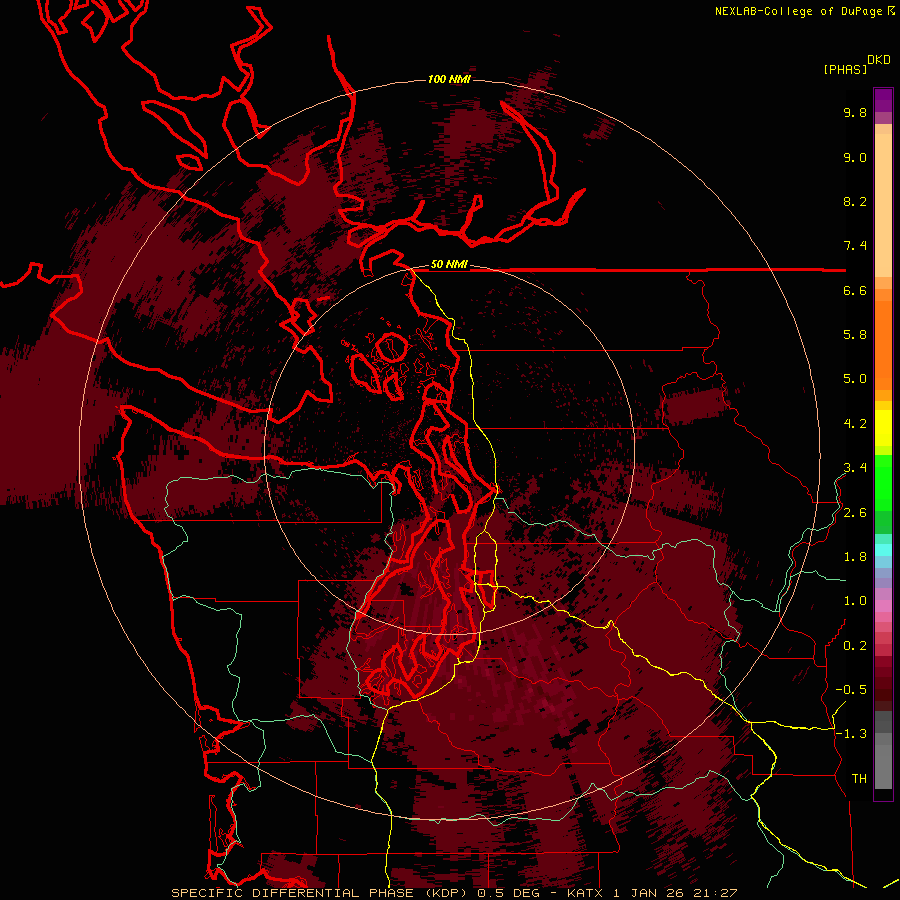The height and width of the screenshot is (900, 900).
Task: Click the 0.2 value on the scale
Action: [855, 646]
